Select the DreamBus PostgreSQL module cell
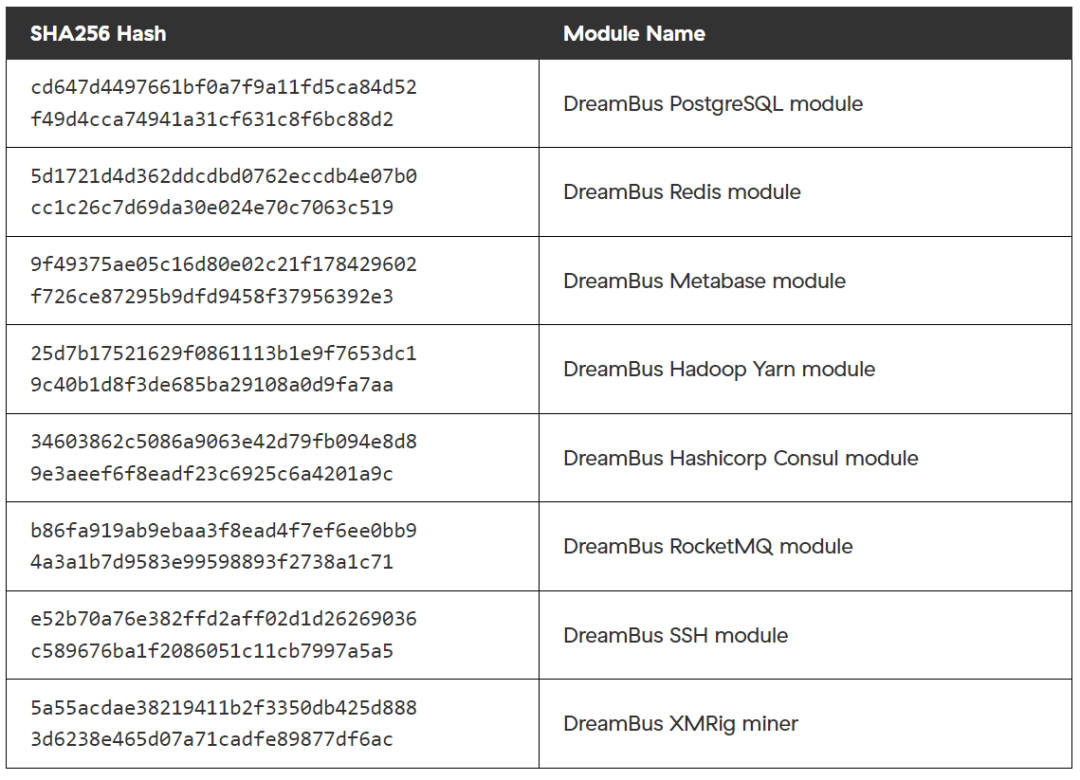 [x=713, y=104]
